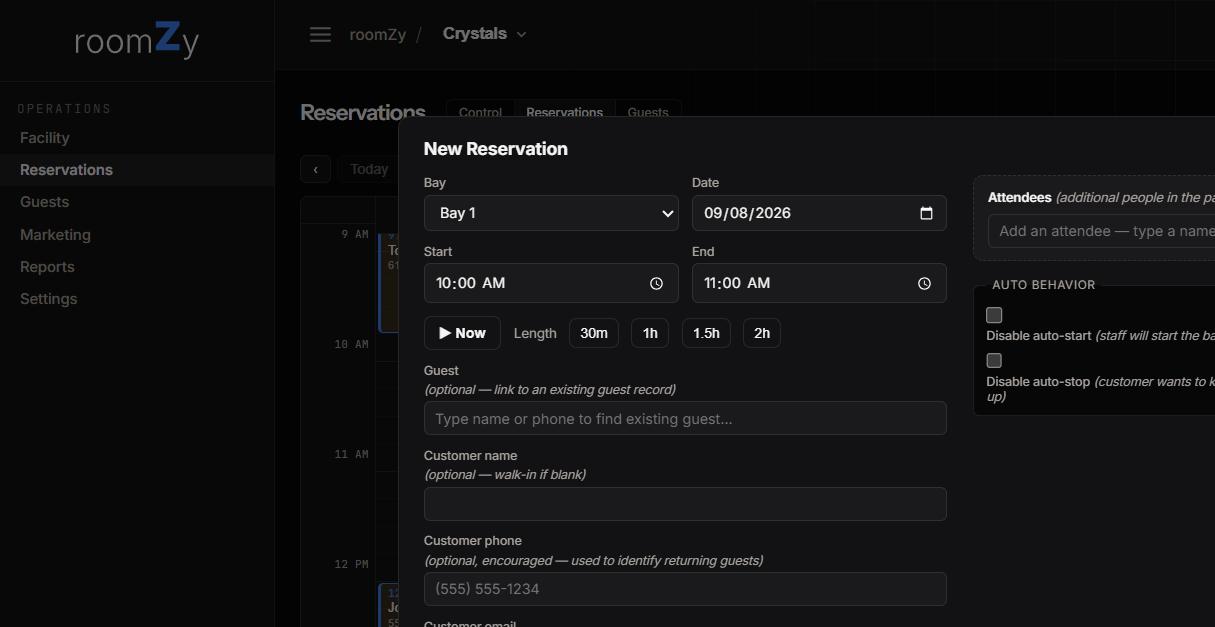1215x627 pixels.
Task: Set length to 30m
Action: click(x=594, y=333)
